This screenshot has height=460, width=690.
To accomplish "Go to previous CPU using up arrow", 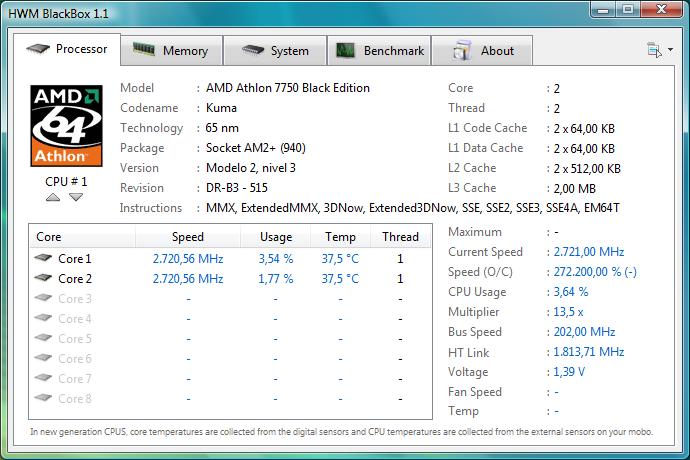I will pos(53,197).
